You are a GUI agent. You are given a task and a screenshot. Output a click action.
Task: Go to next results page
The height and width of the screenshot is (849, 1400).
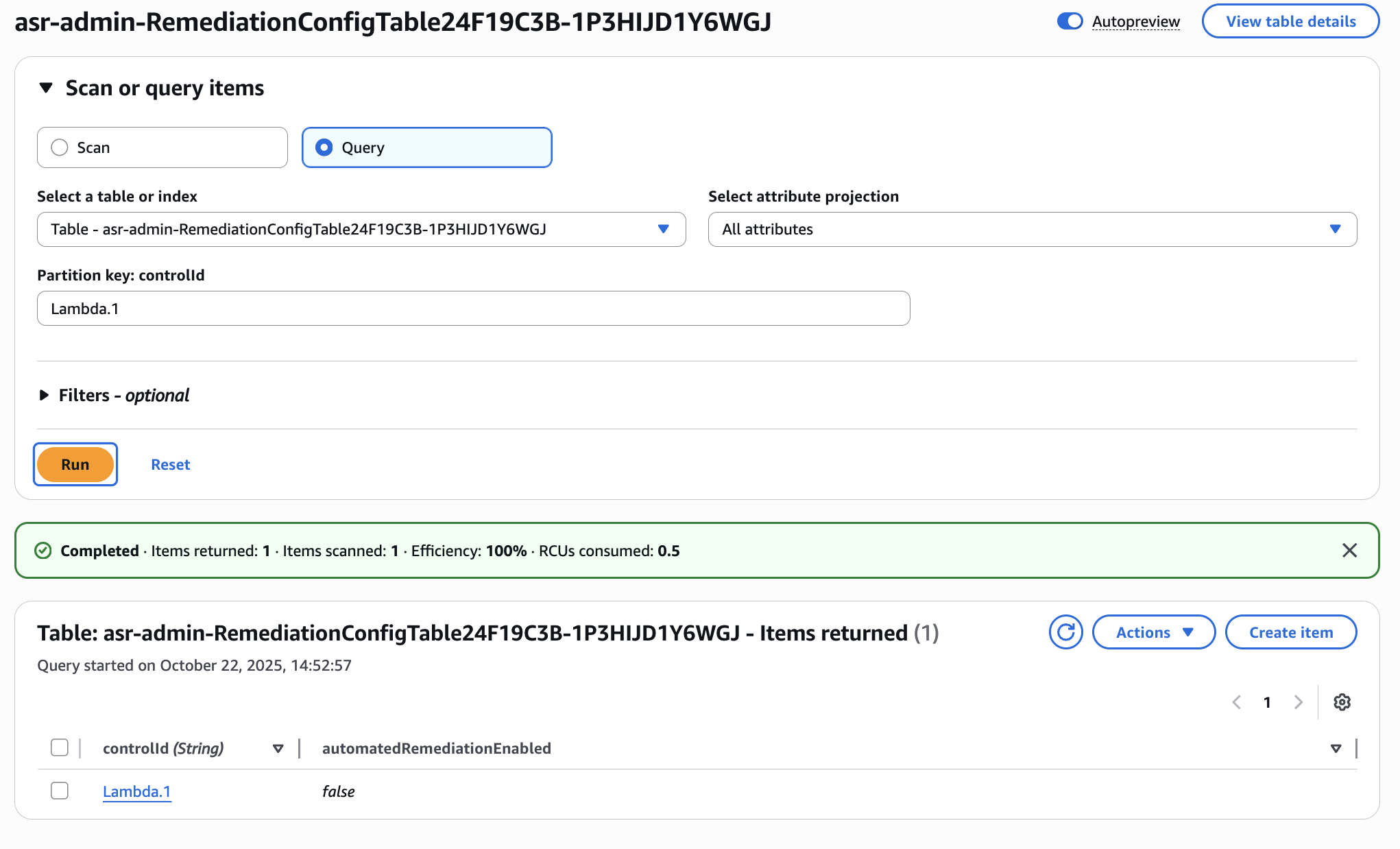pos(1298,702)
